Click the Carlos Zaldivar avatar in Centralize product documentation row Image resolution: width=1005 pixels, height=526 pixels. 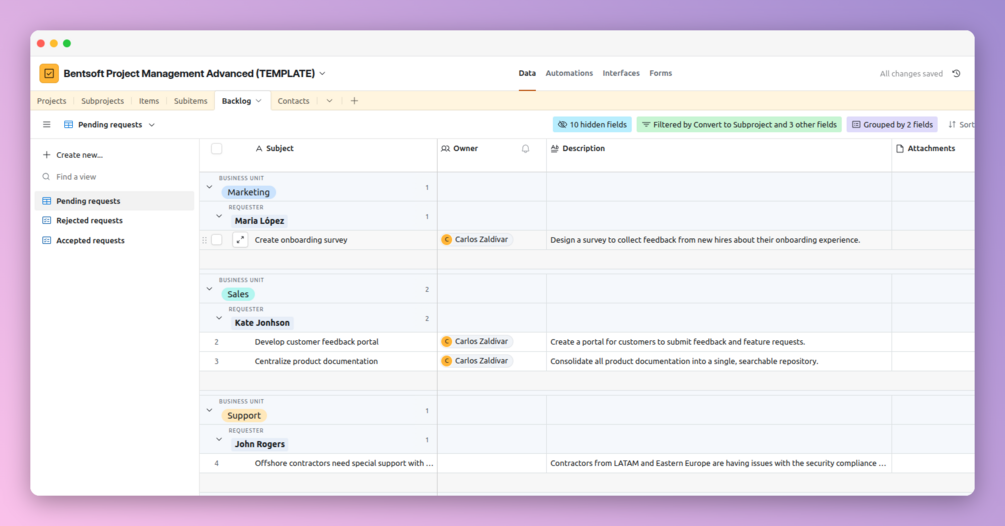447,361
